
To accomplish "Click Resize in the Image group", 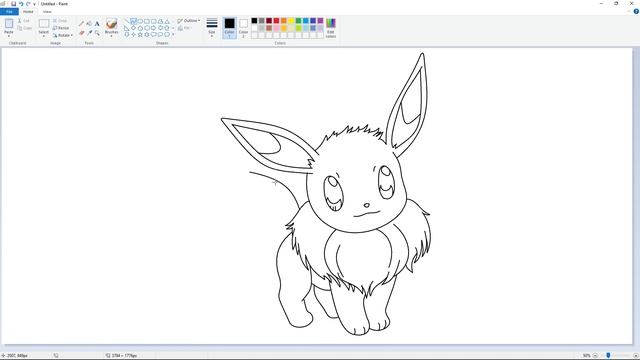I will pos(61,28).
